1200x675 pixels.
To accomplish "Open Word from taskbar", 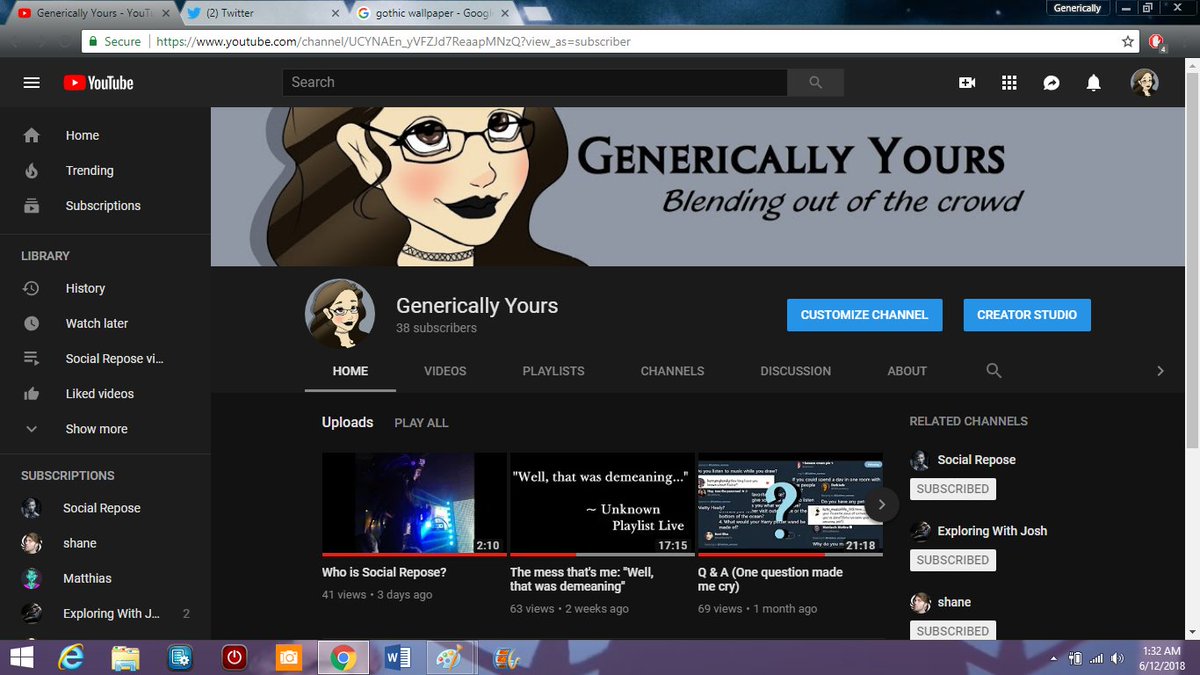I will (x=397, y=657).
